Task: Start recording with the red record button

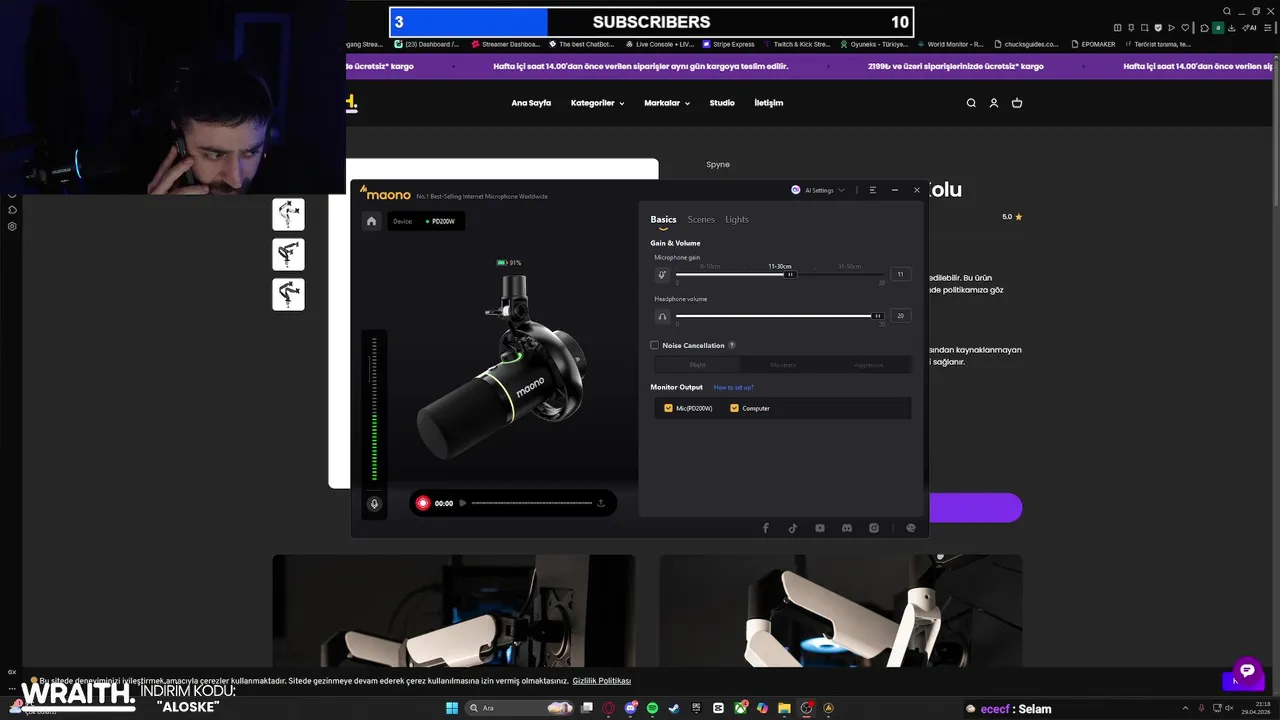Action: [423, 503]
